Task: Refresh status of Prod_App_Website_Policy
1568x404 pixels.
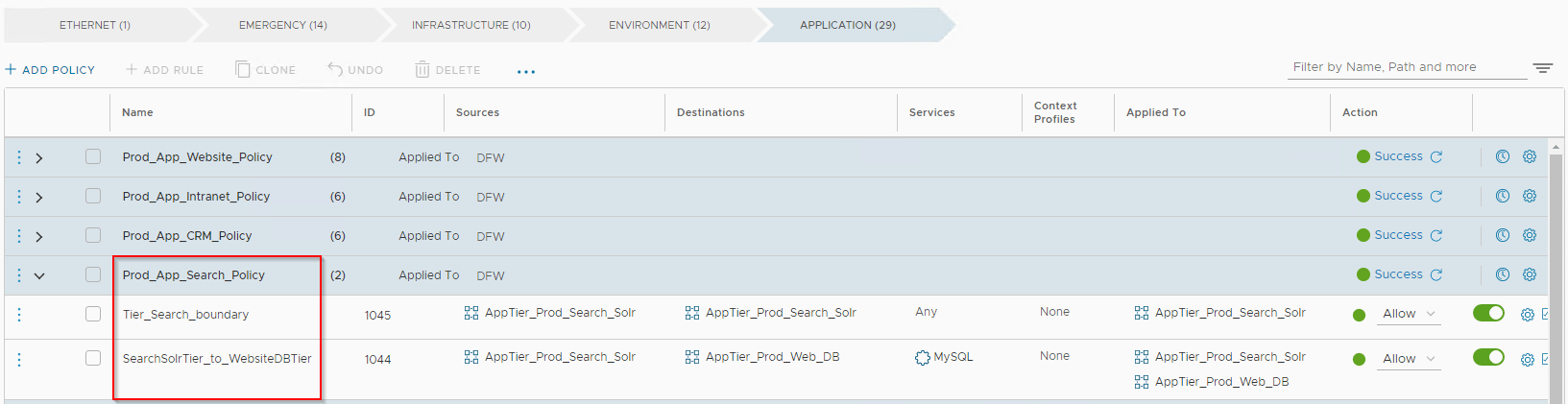Action: pyautogui.click(x=1436, y=157)
